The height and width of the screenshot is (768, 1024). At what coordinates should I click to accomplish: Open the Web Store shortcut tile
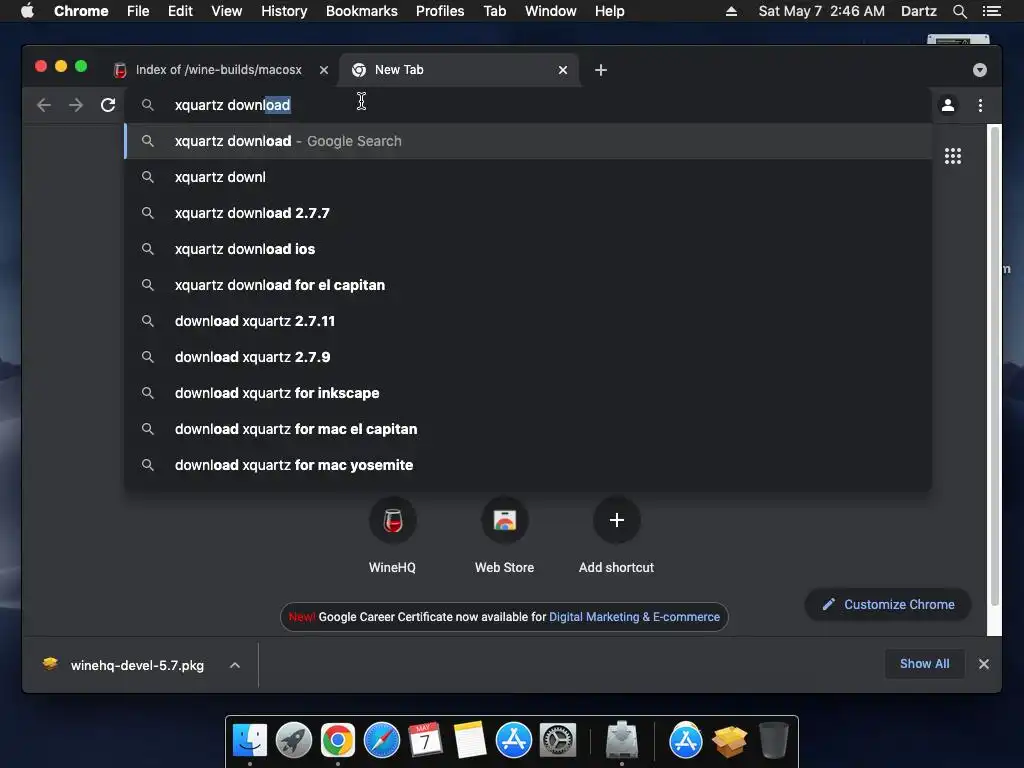point(505,535)
